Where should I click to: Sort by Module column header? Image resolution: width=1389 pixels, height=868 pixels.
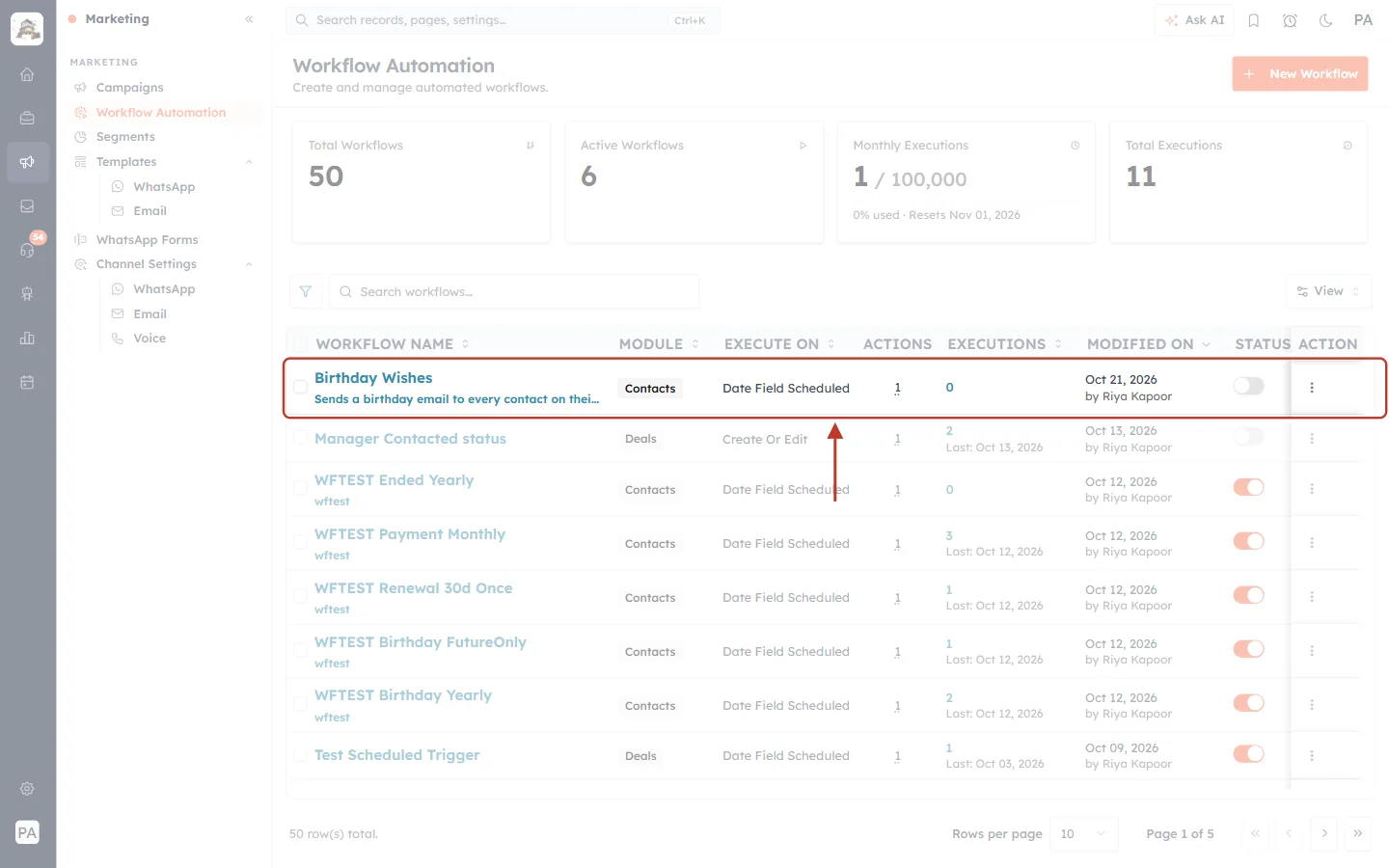(x=659, y=344)
